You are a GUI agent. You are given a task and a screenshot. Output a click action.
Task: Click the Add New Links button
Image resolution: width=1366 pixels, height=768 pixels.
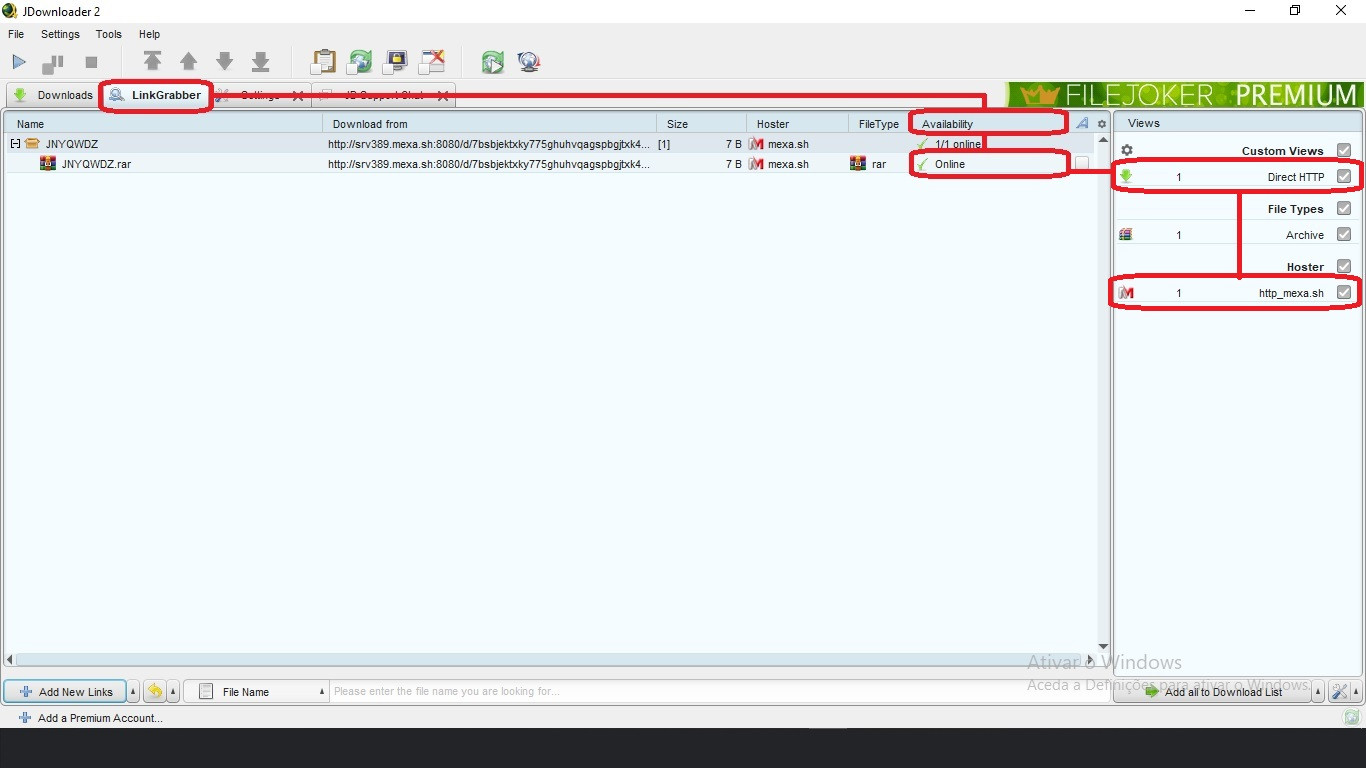coord(65,692)
